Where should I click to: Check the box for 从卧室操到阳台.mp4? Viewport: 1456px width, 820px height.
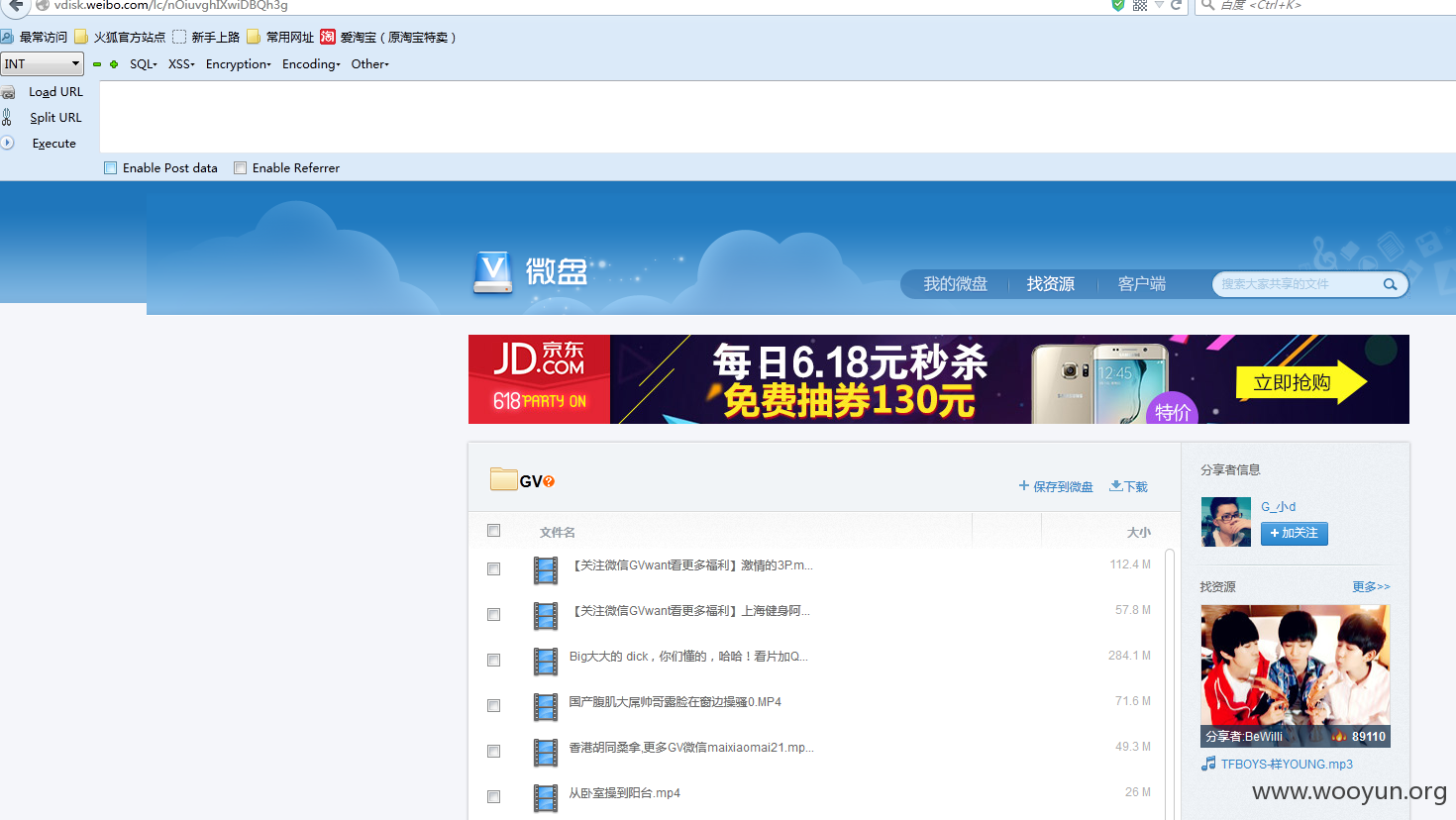point(493,797)
